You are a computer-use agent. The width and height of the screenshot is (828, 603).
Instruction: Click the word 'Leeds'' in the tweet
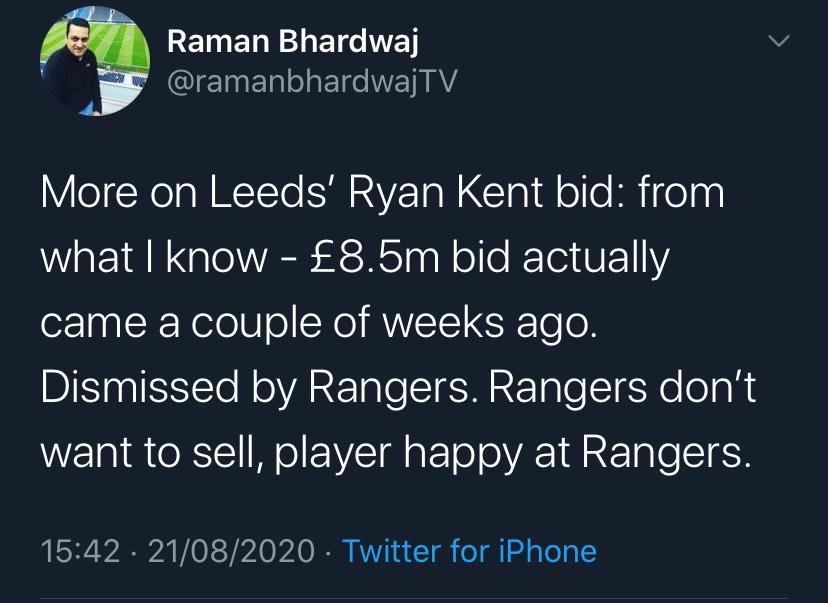273,193
